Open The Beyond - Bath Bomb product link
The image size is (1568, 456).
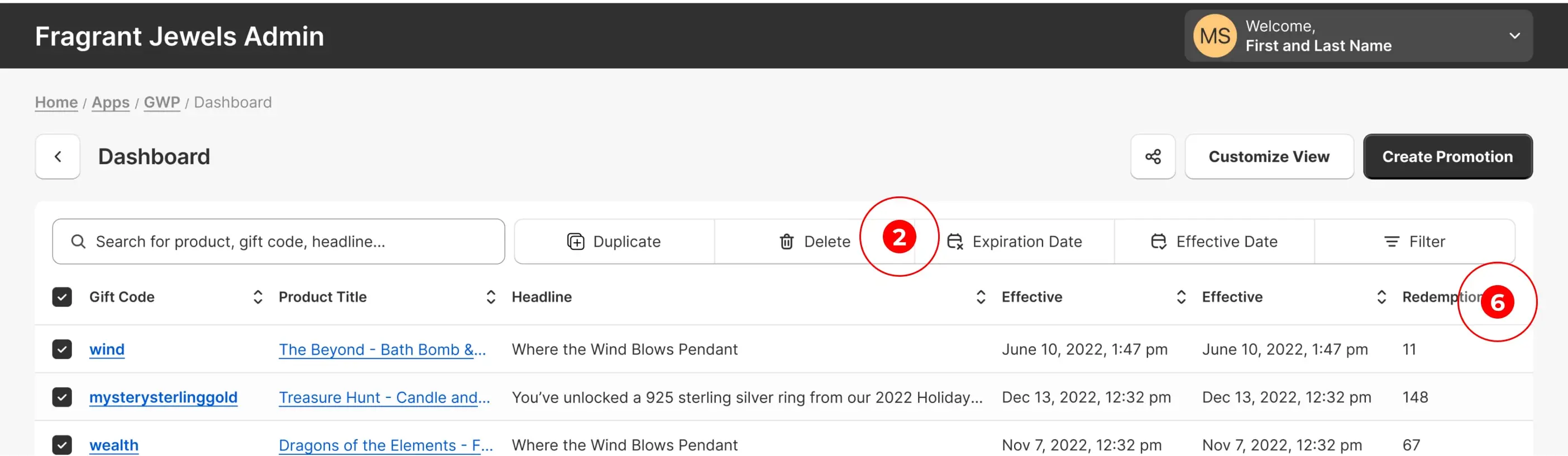[383, 349]
